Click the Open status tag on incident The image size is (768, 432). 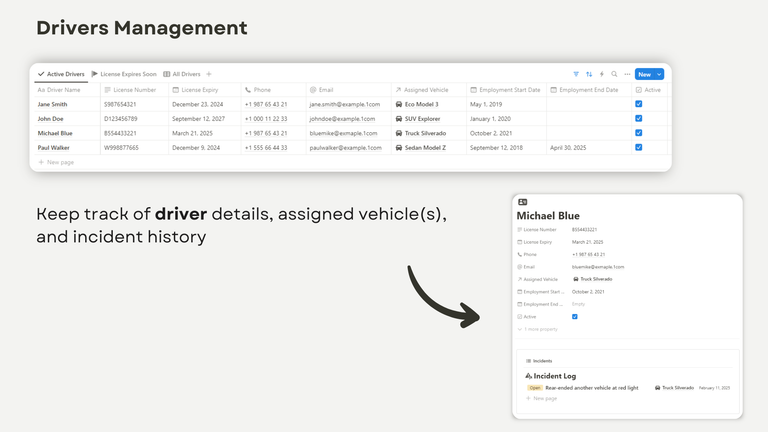(534, 388)
